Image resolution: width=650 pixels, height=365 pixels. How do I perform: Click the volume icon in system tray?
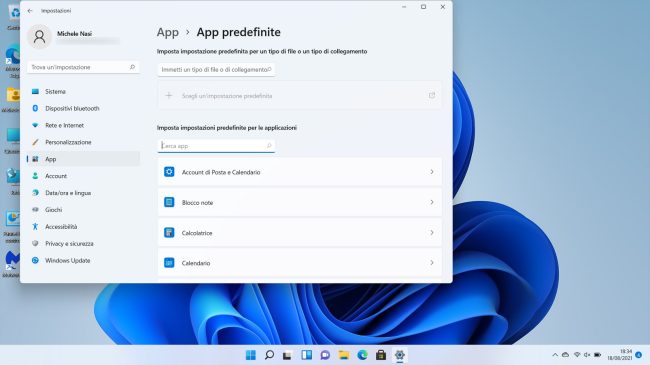pos(587,355)
